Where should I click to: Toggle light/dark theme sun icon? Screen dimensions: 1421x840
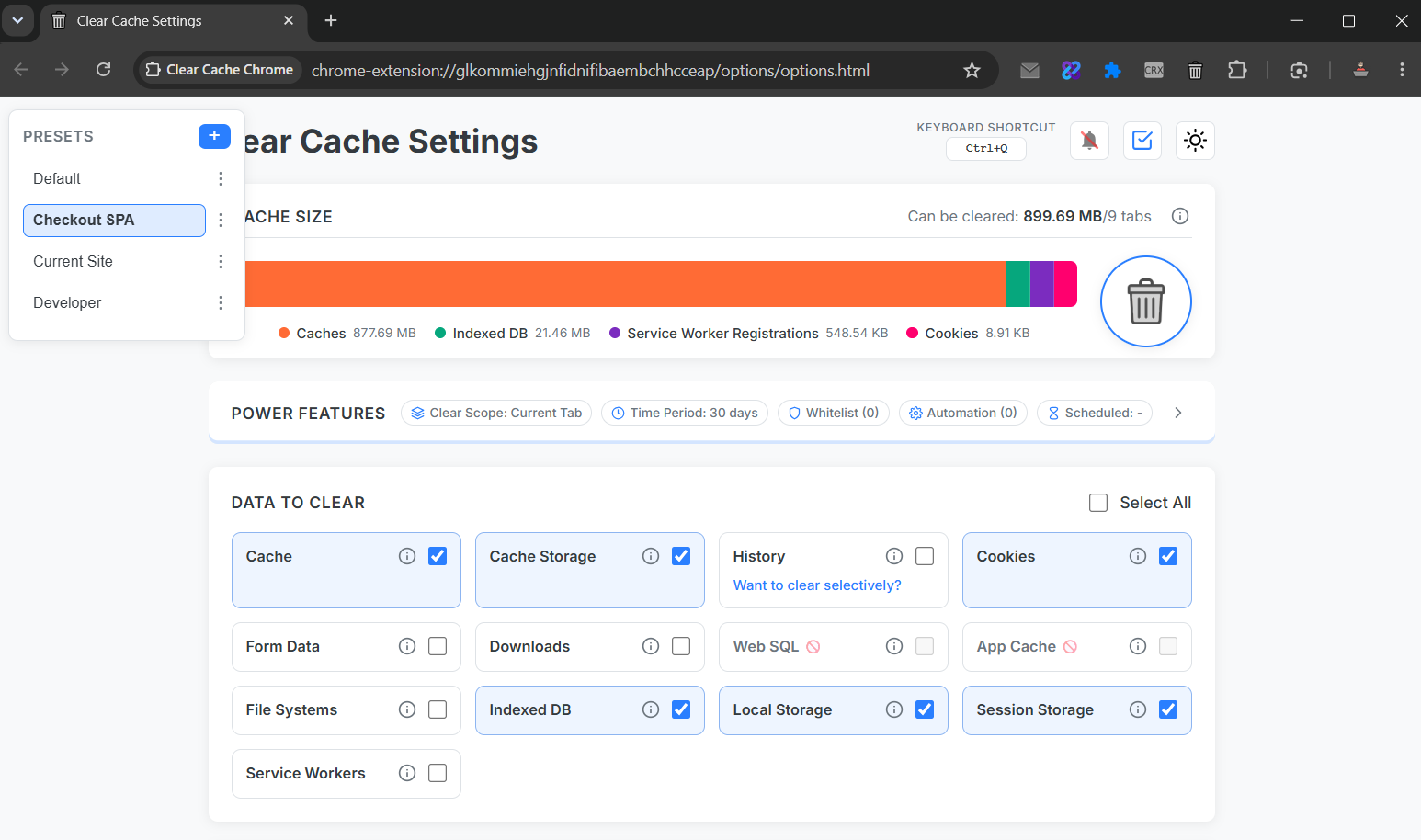pyautogui.click(x=1195, y=140)
